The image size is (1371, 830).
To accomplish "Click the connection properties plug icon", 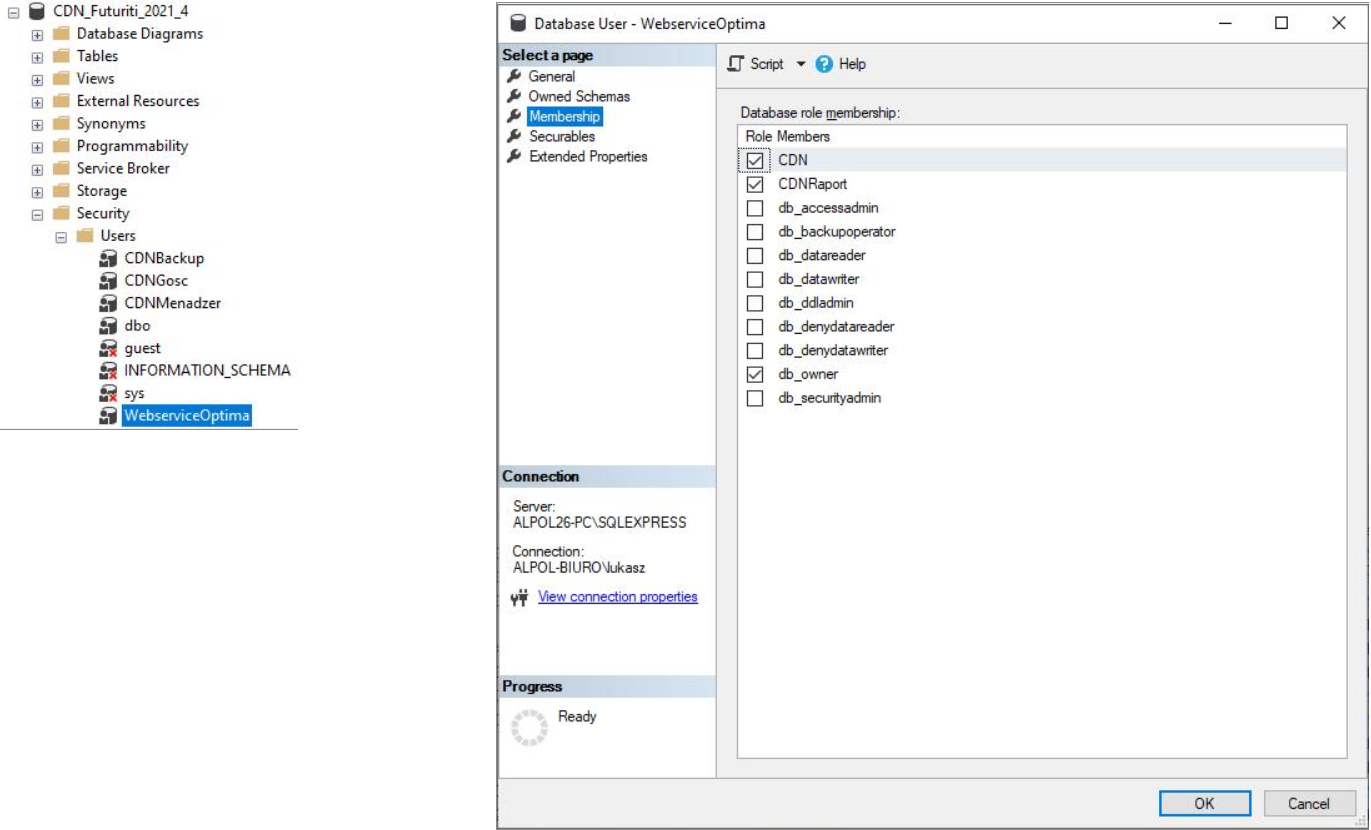I will tap(519, 598).
